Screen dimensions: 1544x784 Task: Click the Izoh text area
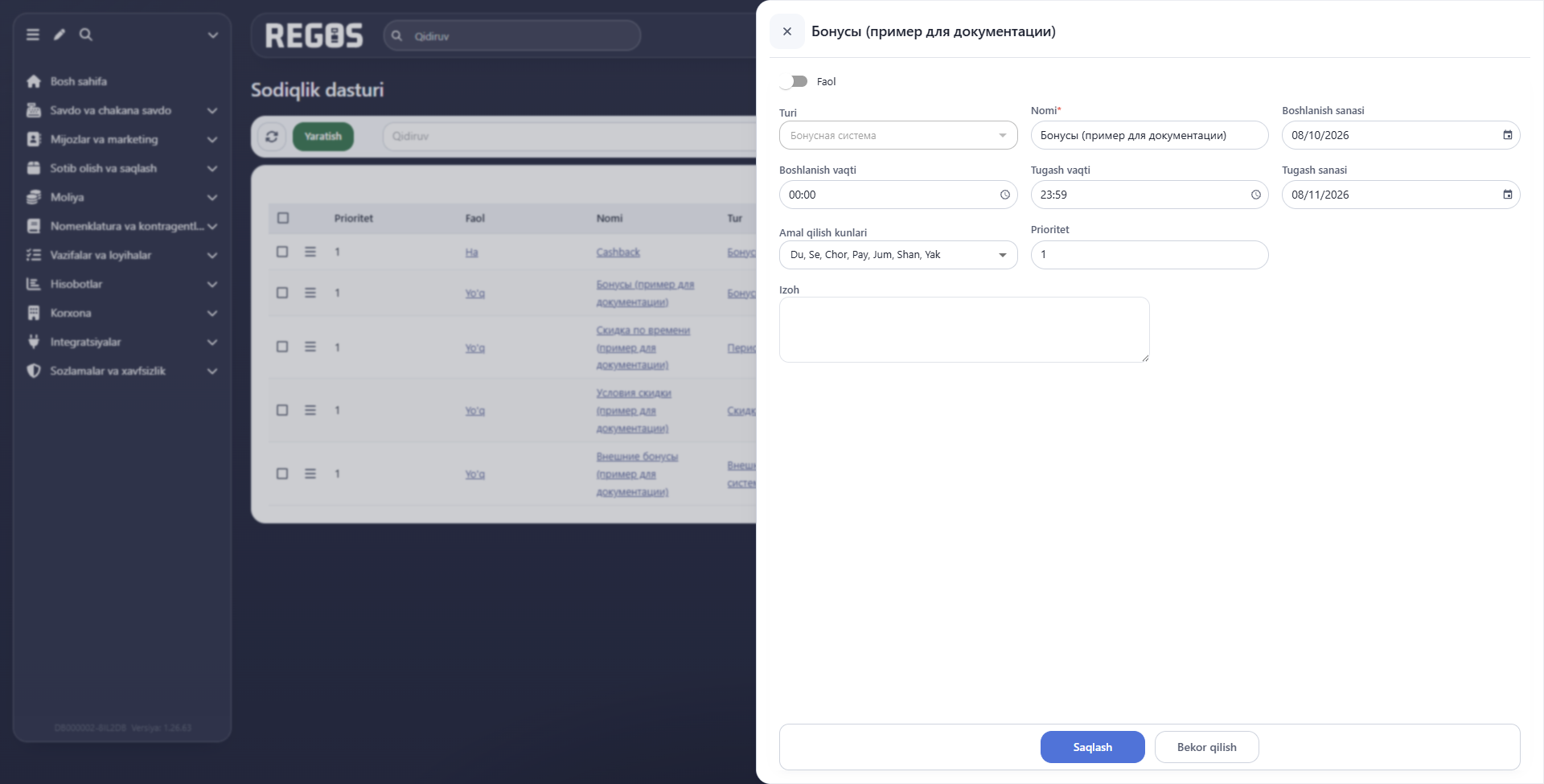coord(964,330)
